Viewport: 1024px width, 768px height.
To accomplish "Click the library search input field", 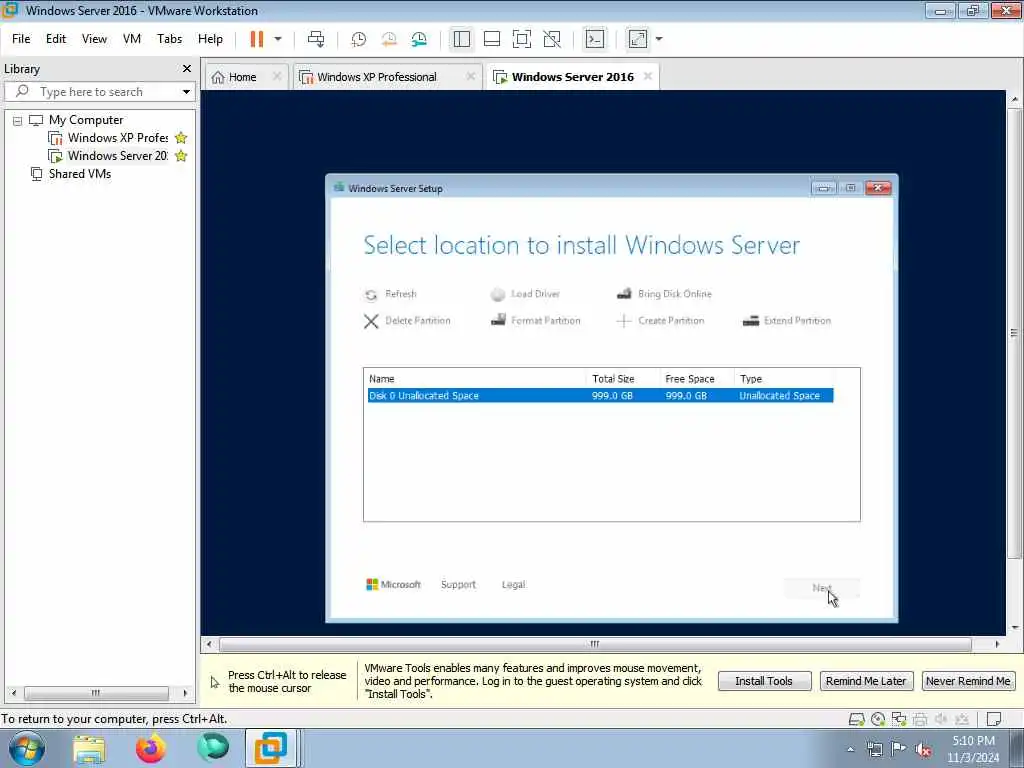I will 98,91.
